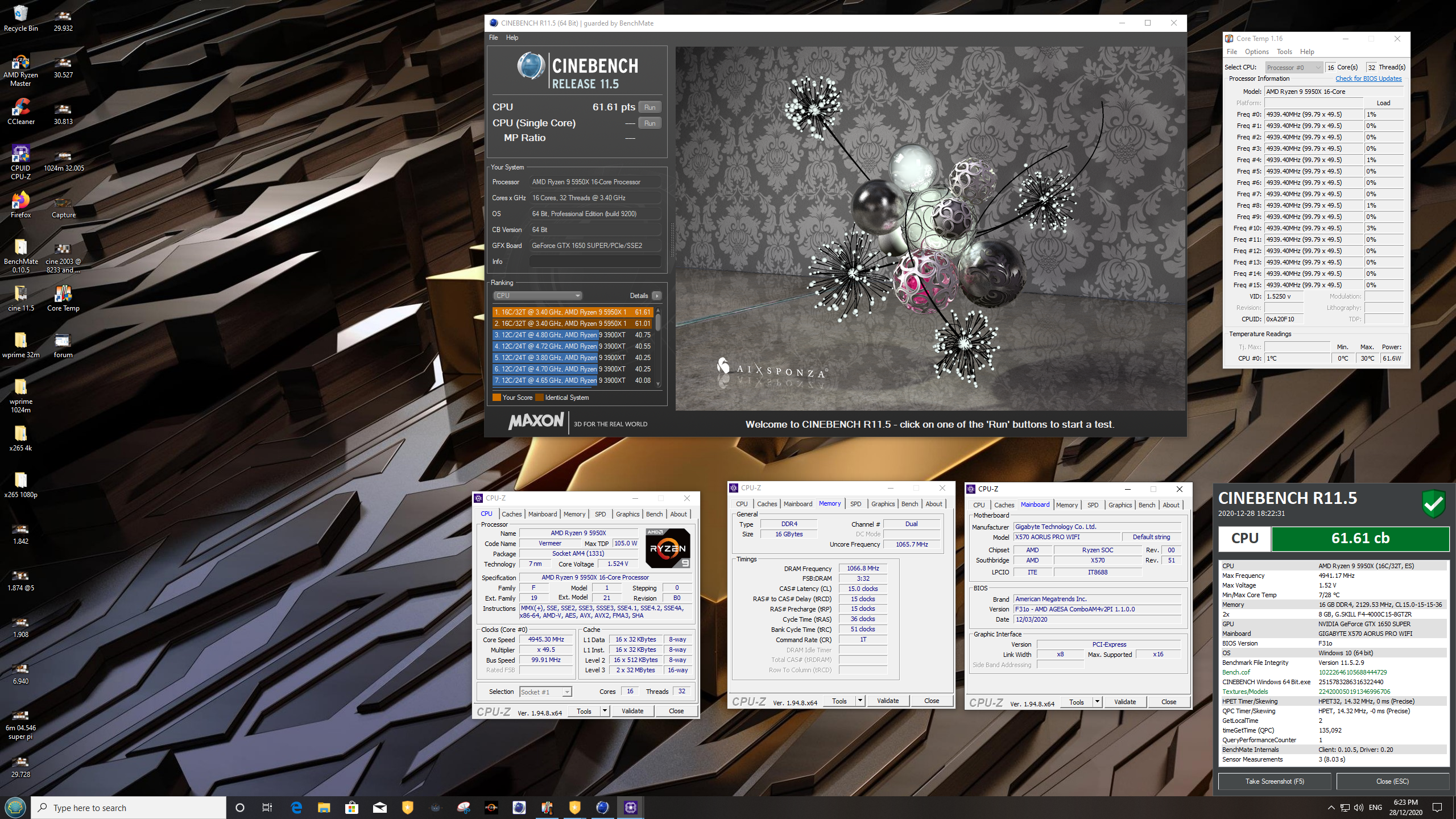Select the forum desktop shortcut
1456x819 pixels.
(63, 345)
